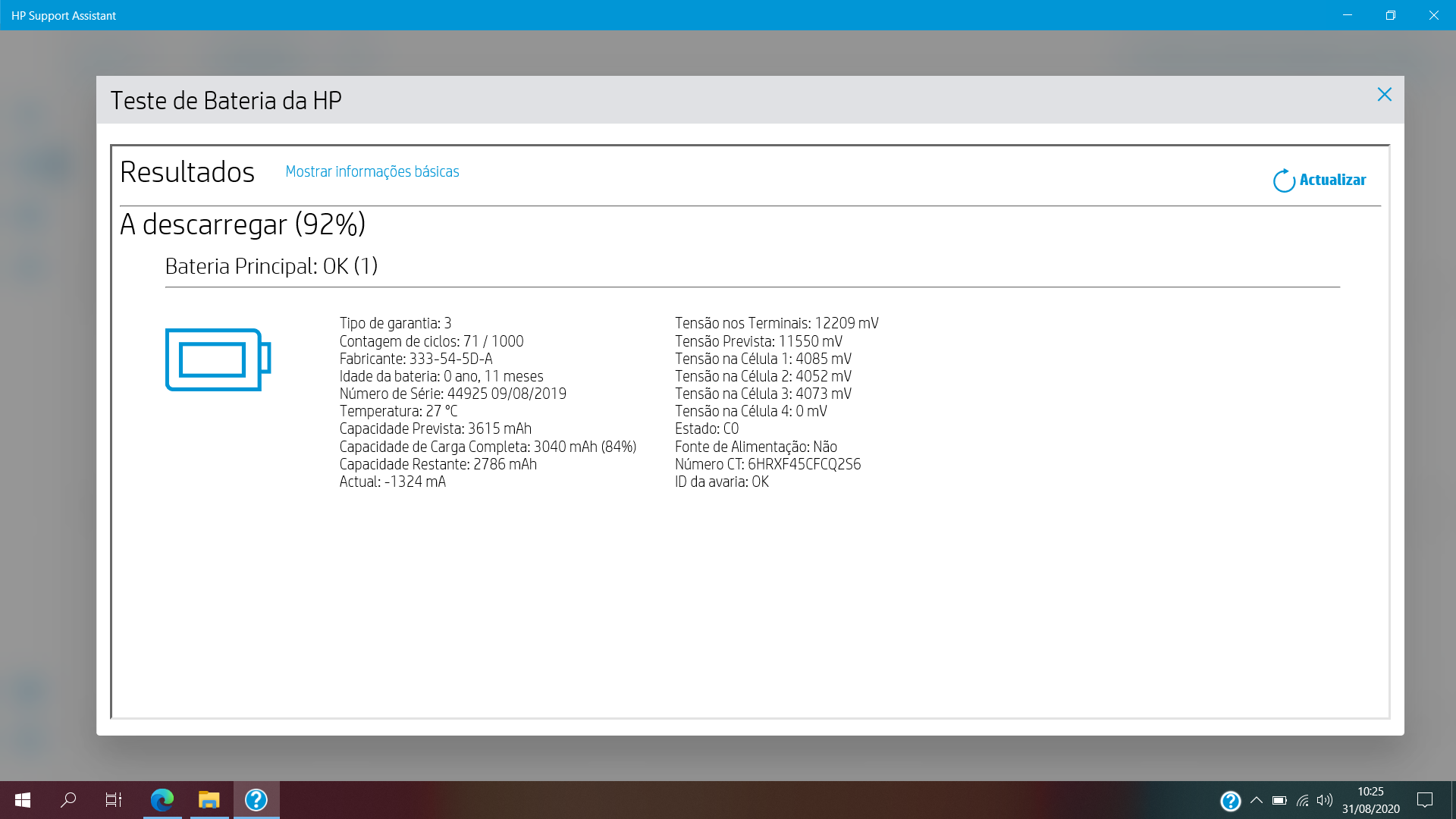Click 'Bateria Principal: OK (1)' heading
The image size is (1456, 819).
[x=271, y=266]
